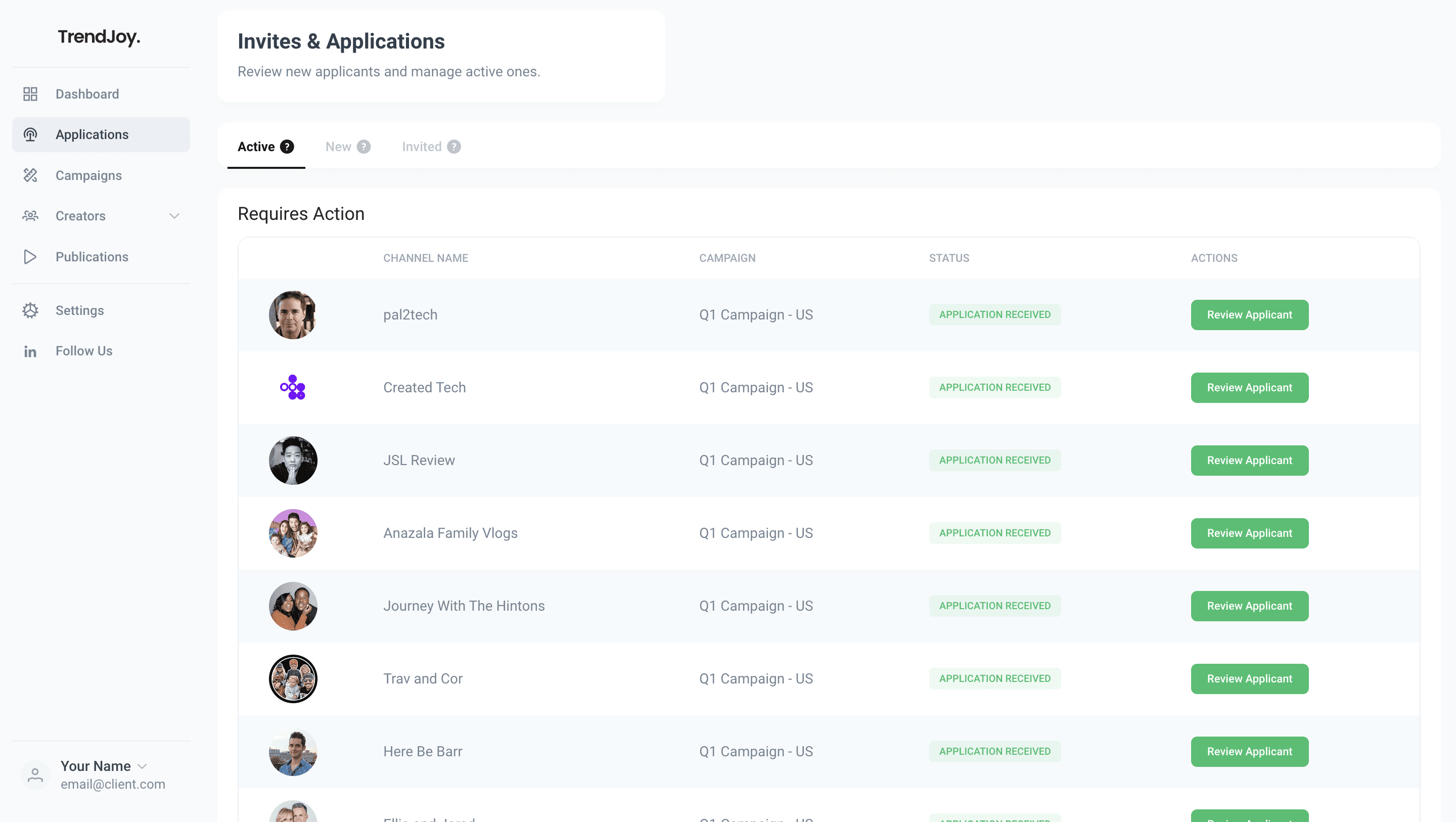Review Applicant for Journey With The Hintons
Image resolution: width=1456 pixels, height=822 pixels.
(1249, 606)
